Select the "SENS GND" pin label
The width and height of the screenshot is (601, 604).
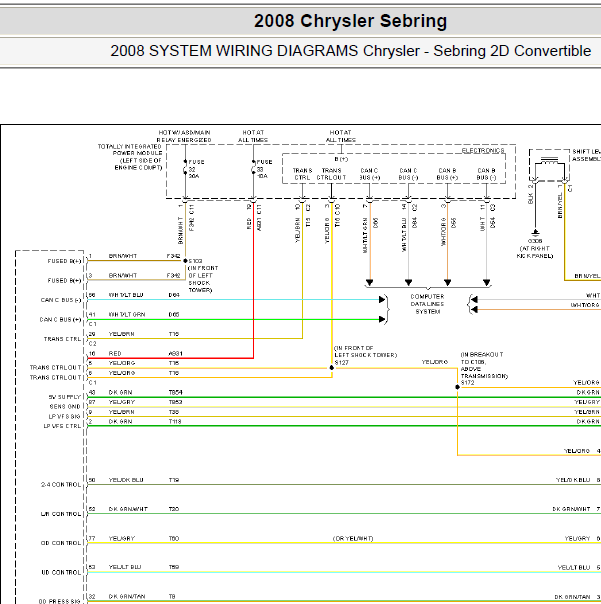pos(65,406)
